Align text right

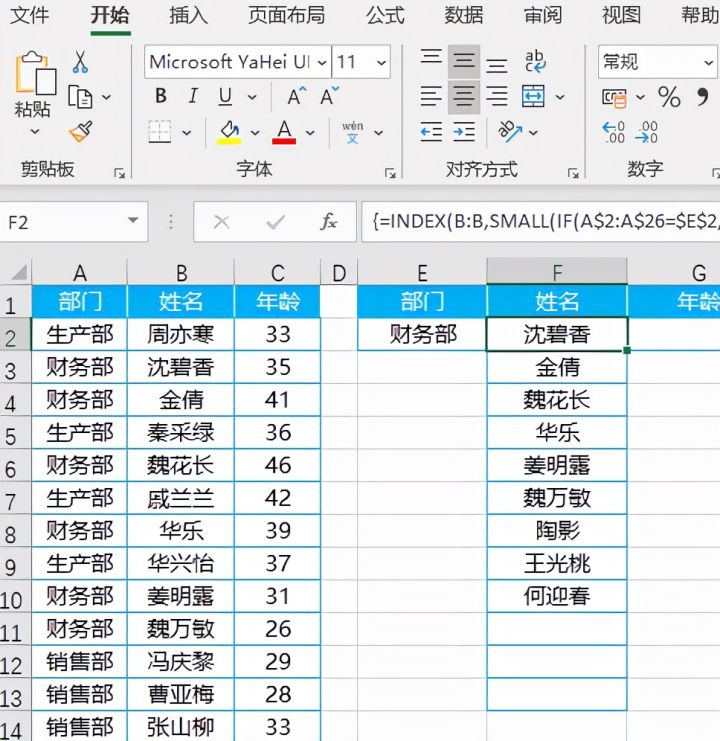click(497, 96)
